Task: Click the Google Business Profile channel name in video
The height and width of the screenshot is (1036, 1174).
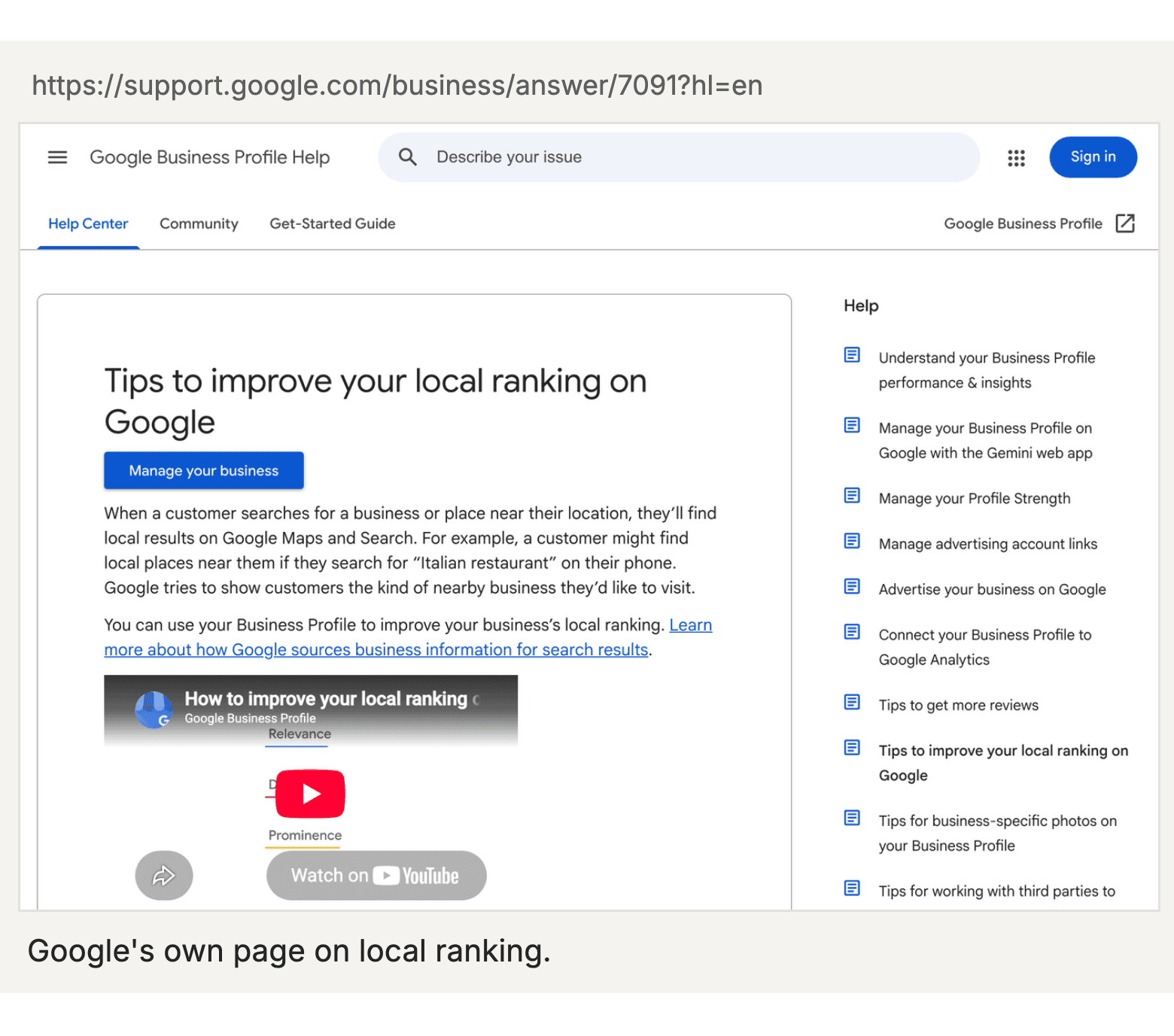Action: pos(251,719)
